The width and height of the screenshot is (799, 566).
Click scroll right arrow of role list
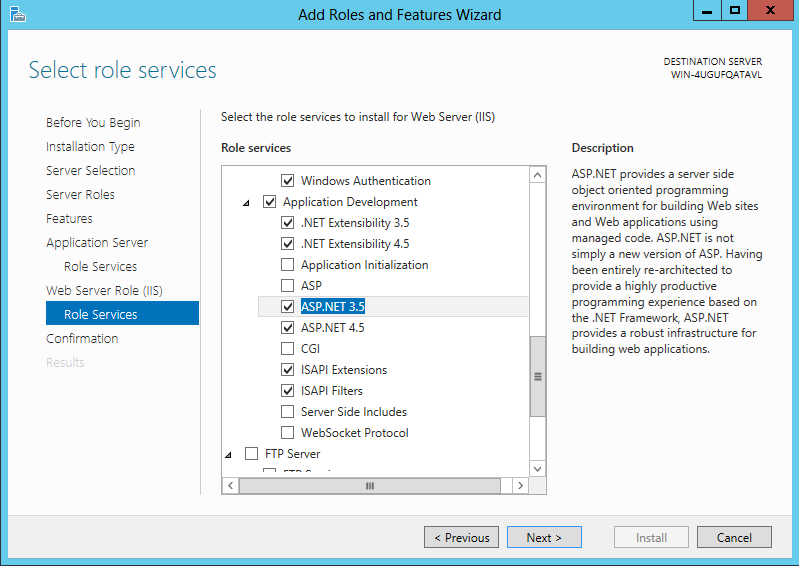point(520,486)
